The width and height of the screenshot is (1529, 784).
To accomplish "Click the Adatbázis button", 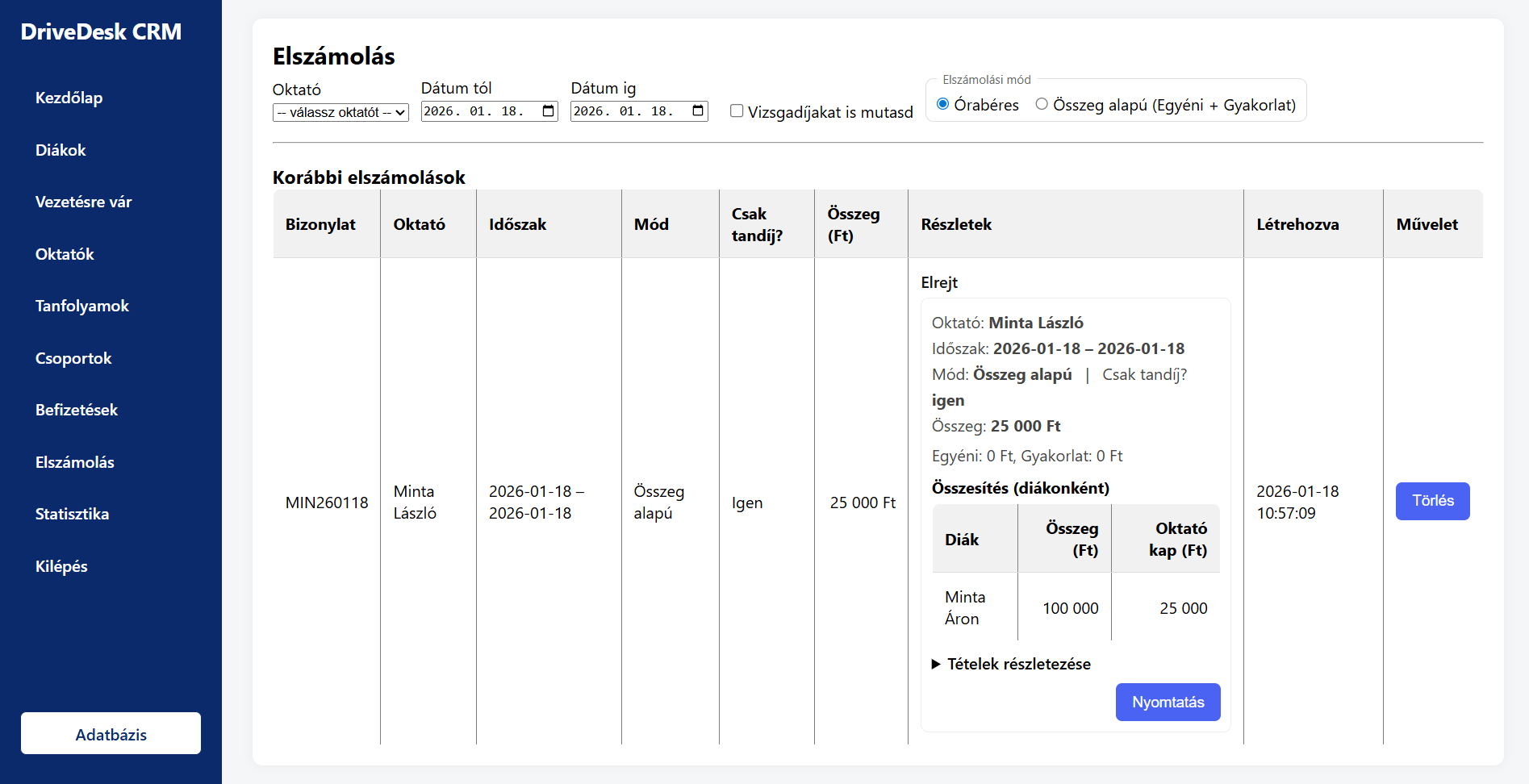I will tap(111, 733).
